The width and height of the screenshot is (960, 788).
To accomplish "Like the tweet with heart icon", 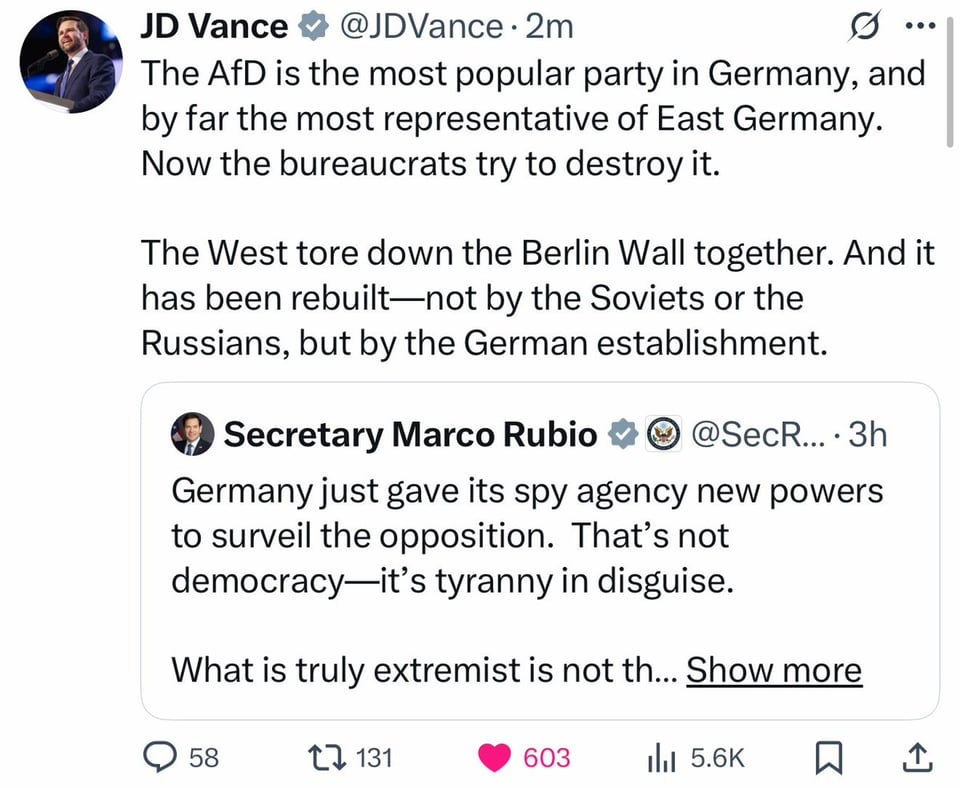I will 493,758.
